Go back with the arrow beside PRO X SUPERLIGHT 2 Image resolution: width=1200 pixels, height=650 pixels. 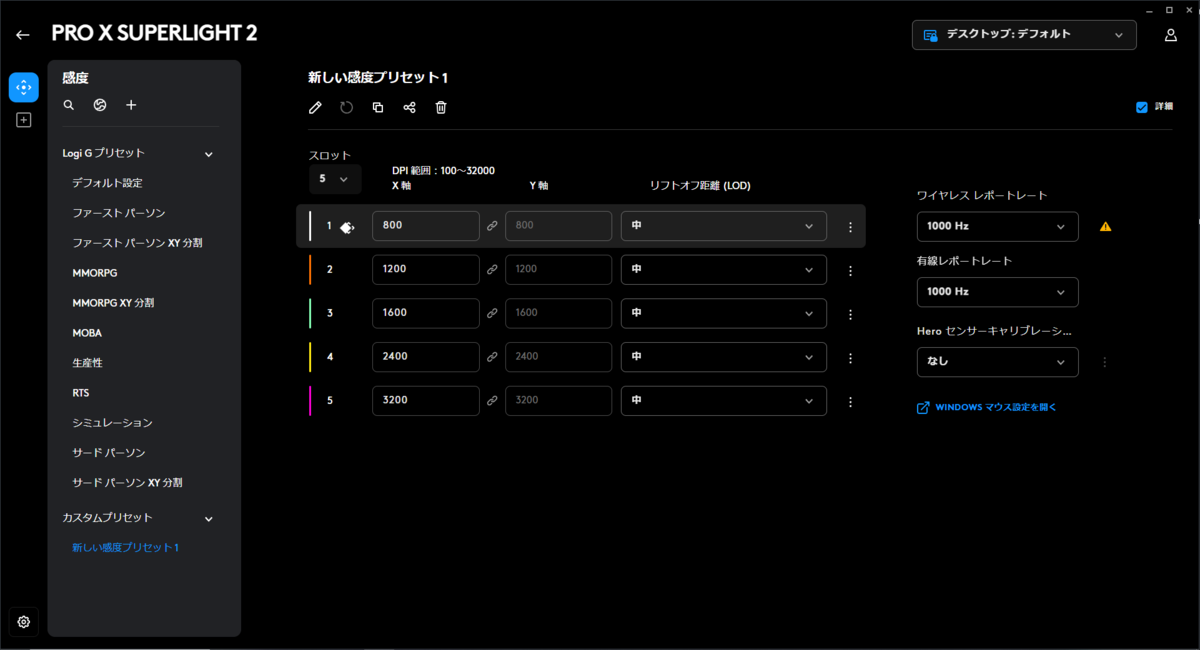tap(23, 35)
